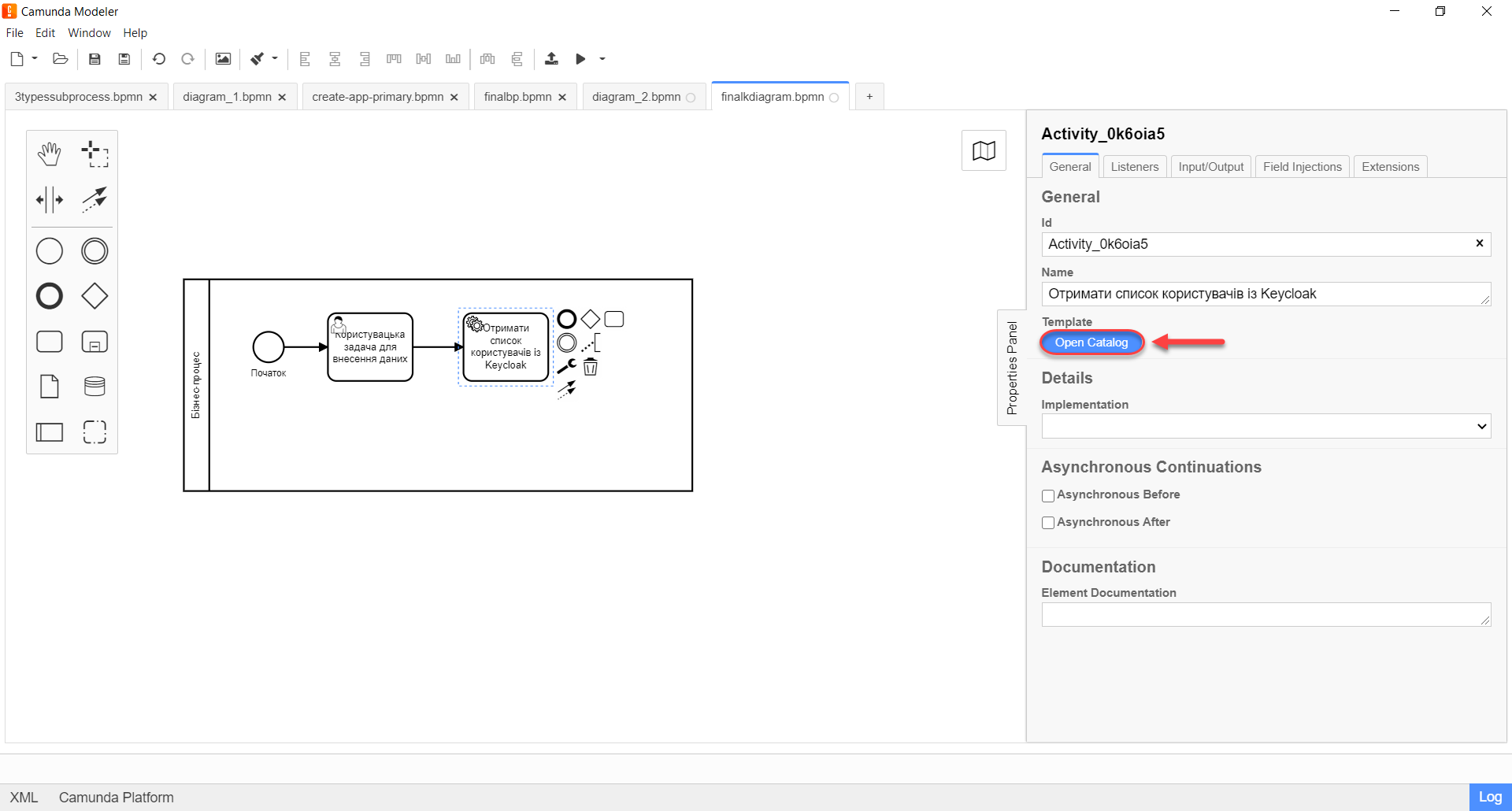Redo the last action
The width and height of the screenshot is (1512, 811).
point(187,59)
